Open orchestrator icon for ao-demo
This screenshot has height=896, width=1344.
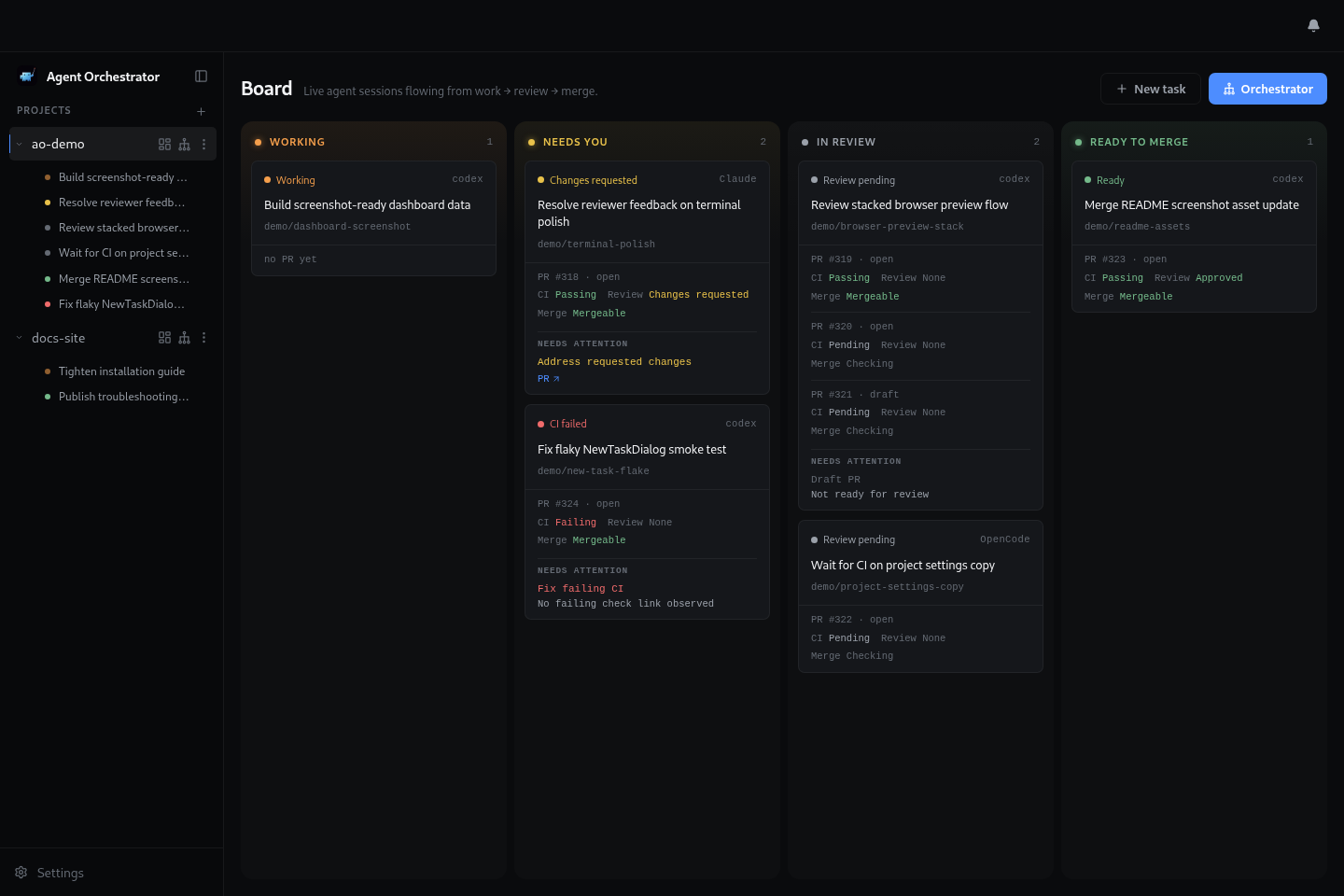click(x=184, y=144)
